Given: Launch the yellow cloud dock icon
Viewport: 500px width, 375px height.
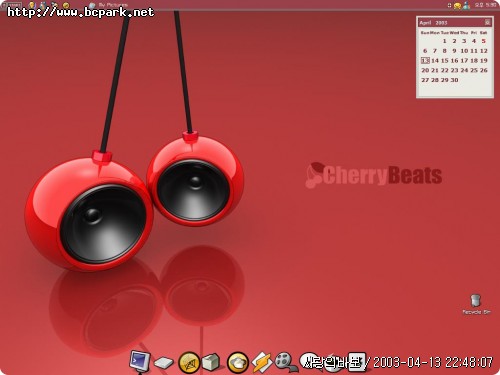Looking at the screenshot, I should point(238,362).
